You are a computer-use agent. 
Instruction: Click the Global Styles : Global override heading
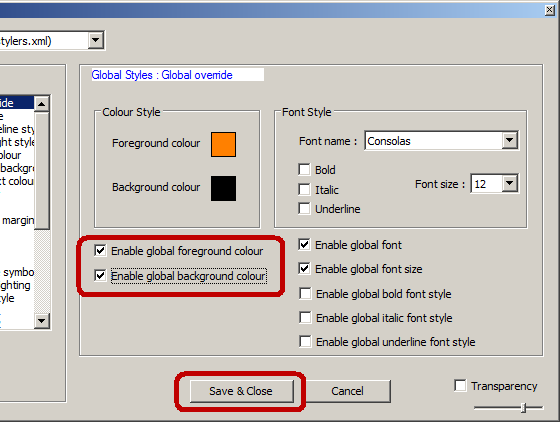[x=162, y=75]
